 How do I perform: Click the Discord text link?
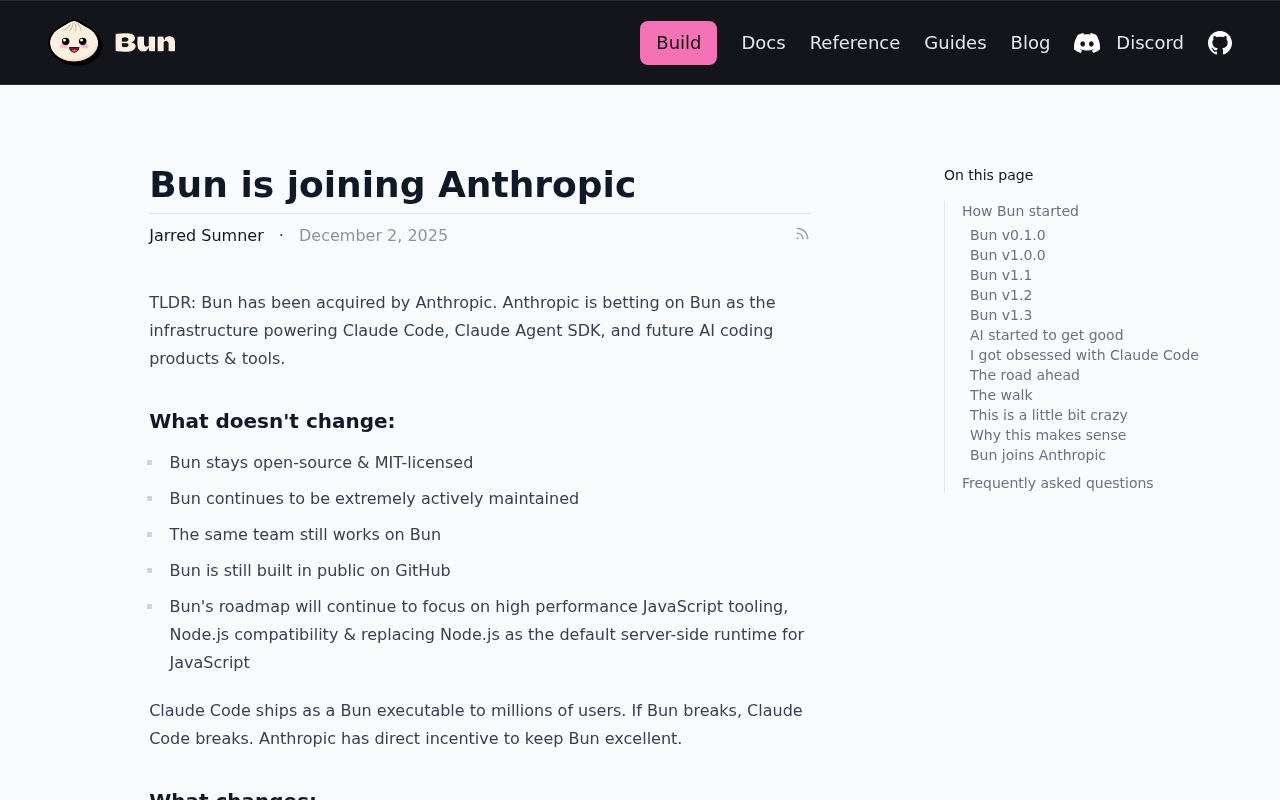(x=1150, y=43)
